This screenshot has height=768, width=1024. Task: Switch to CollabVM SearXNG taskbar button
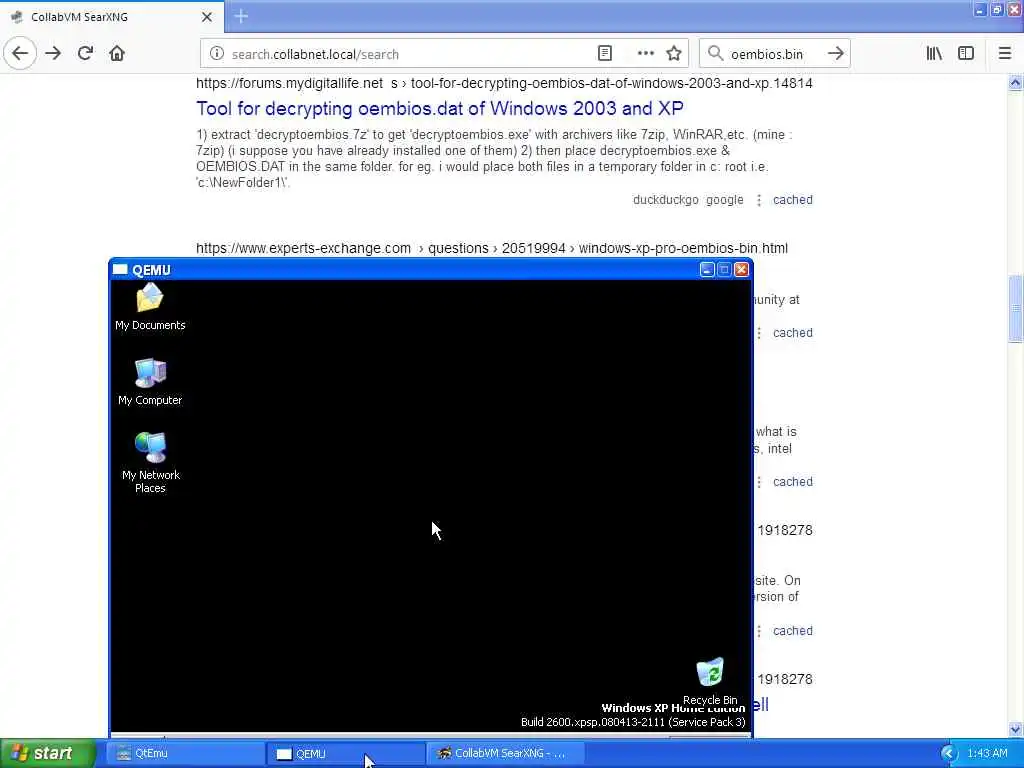[x=506, y=754]
